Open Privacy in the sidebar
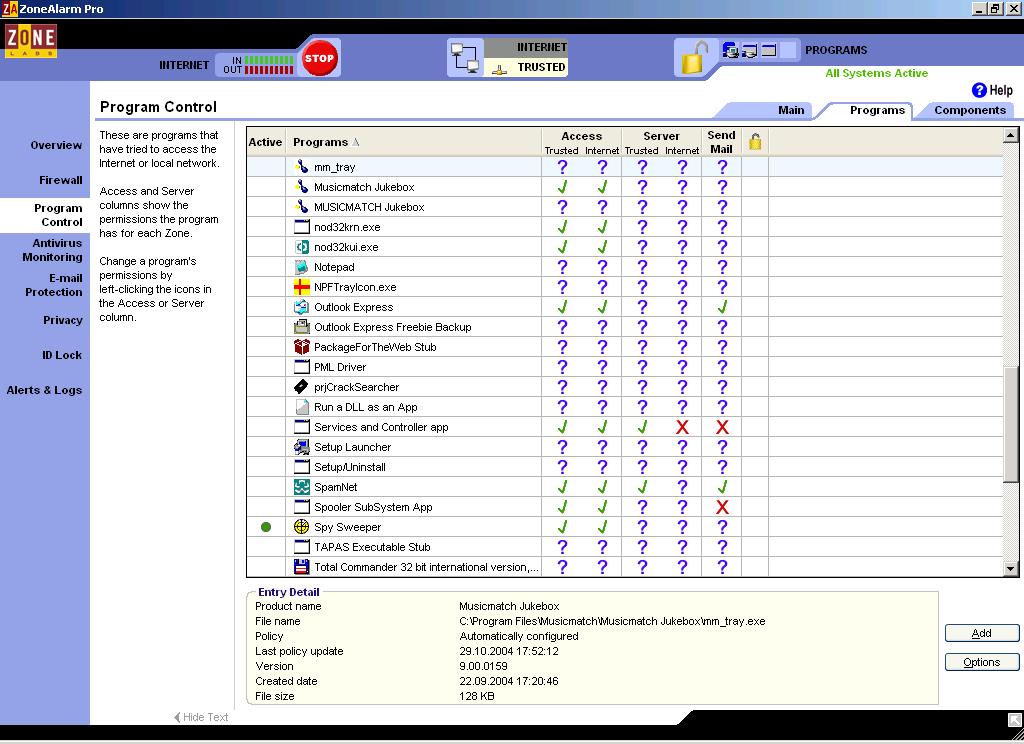 click(x=63, y=320)
